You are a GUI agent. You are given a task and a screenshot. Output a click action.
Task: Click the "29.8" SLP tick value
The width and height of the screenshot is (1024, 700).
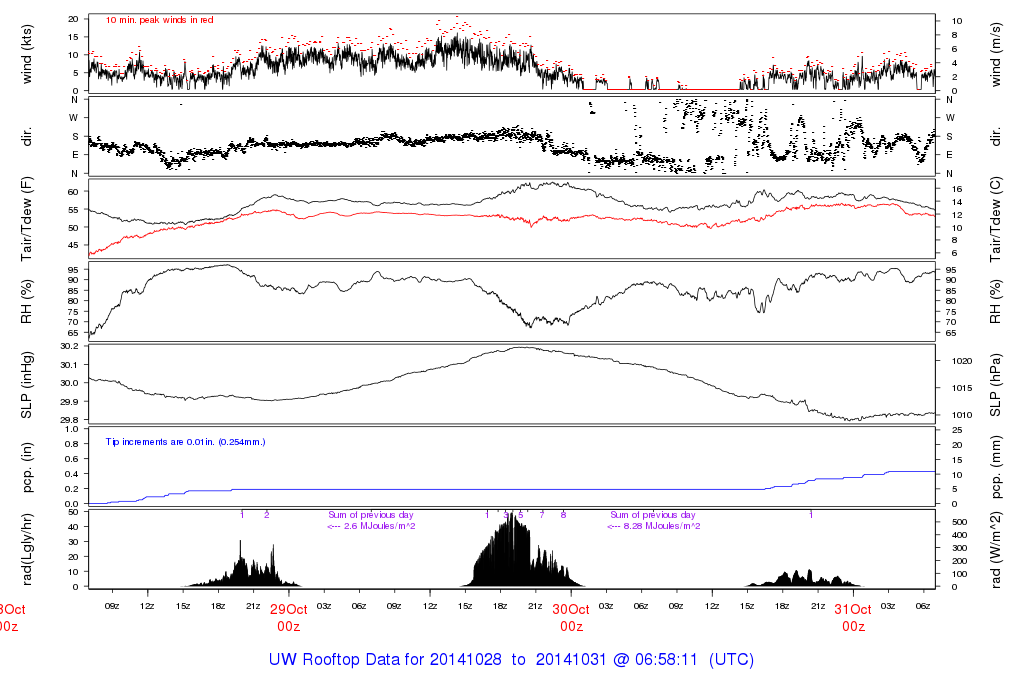(x=69, y=420)
